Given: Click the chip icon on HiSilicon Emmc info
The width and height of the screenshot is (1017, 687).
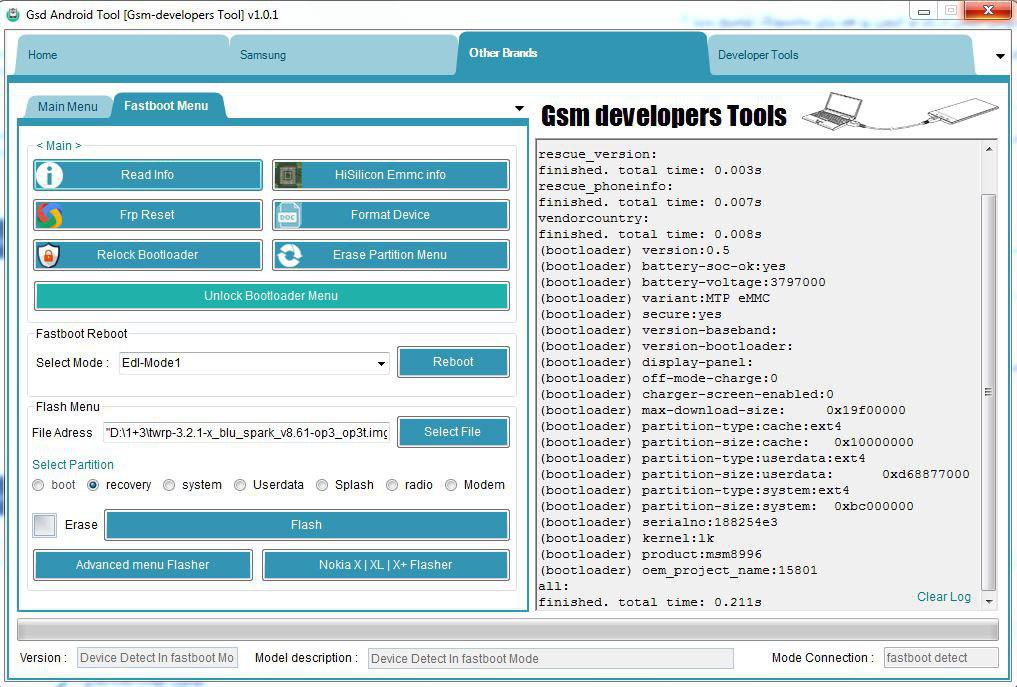Looking at the screenshot, I should [x=289, y=175].
